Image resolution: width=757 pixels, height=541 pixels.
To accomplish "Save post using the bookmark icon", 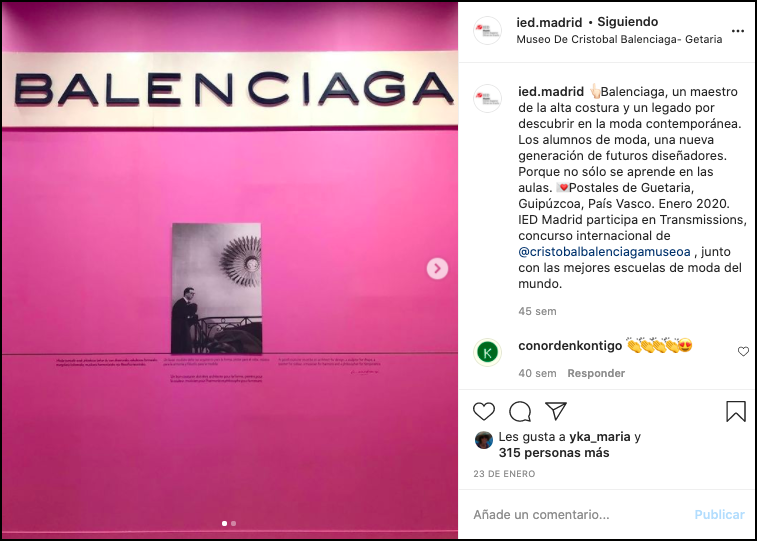I will point(736,411).
